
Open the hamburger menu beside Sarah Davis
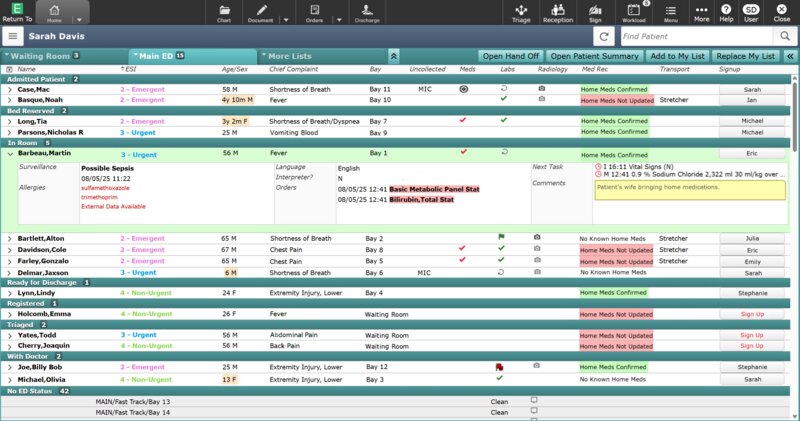coord(13,36)
